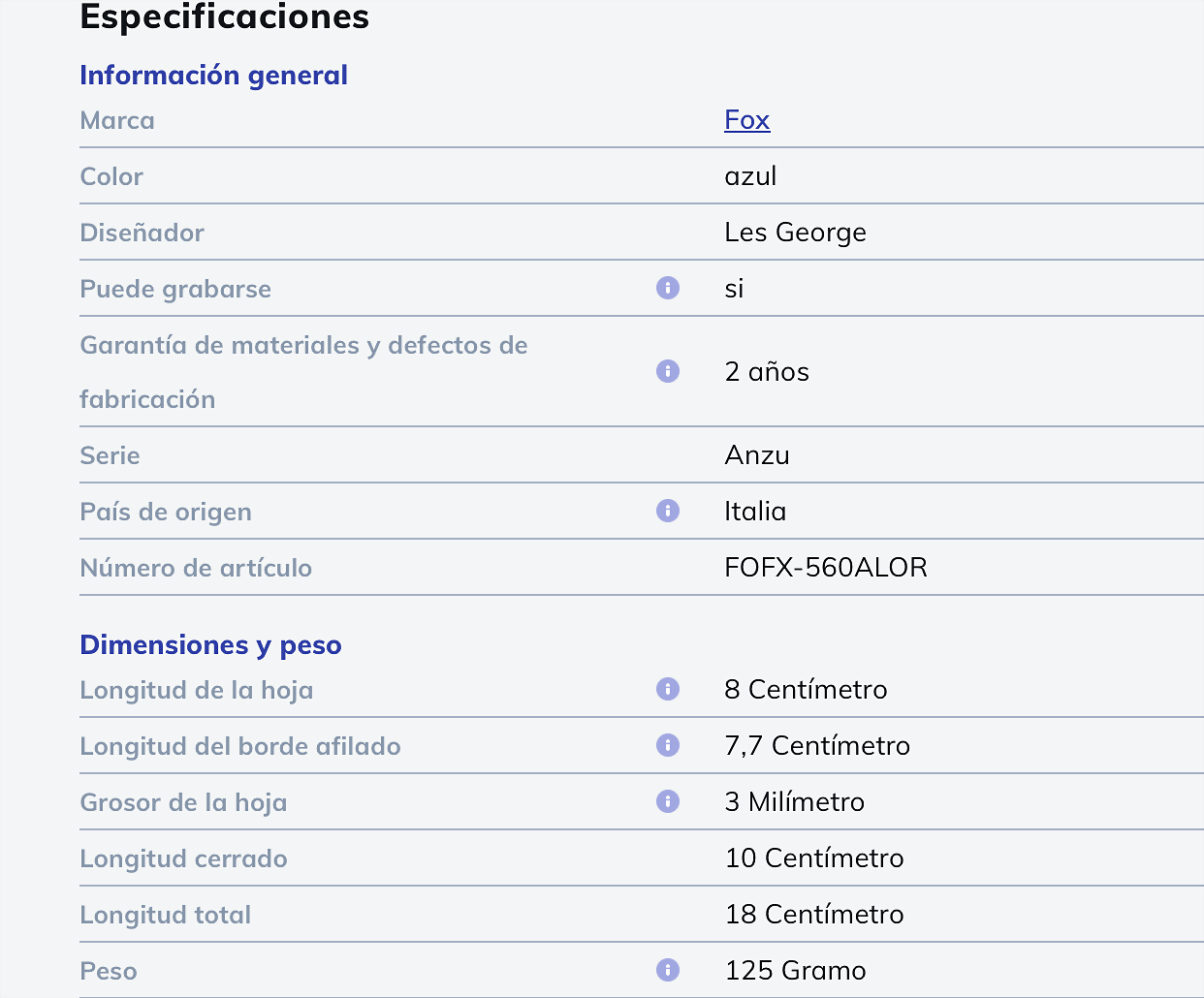The height and width of the screenshot is (998, 1204).
Task: Click the Longitud cerrado label
Action: pos(183,858)
